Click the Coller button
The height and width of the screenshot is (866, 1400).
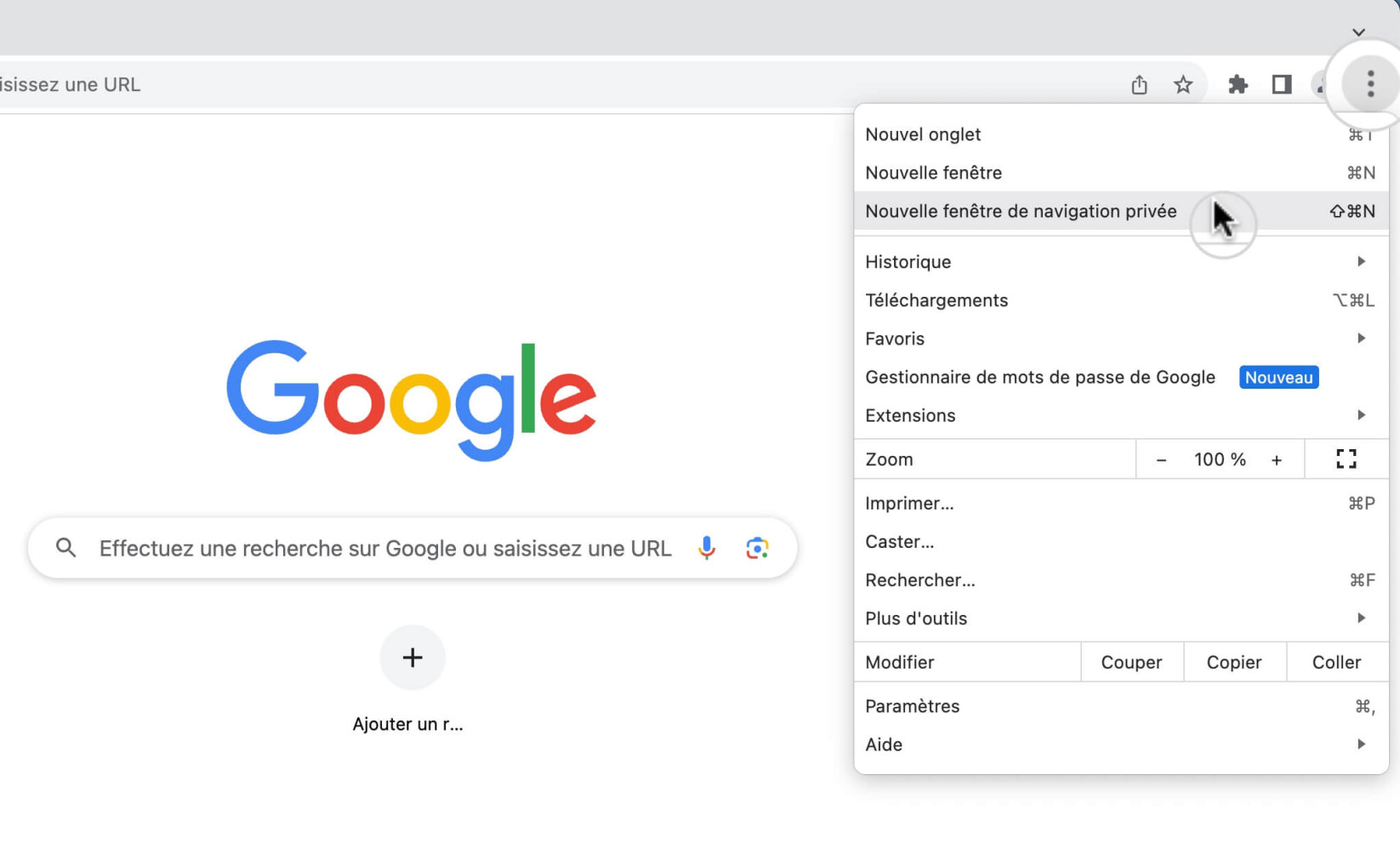click(1336, 662)
